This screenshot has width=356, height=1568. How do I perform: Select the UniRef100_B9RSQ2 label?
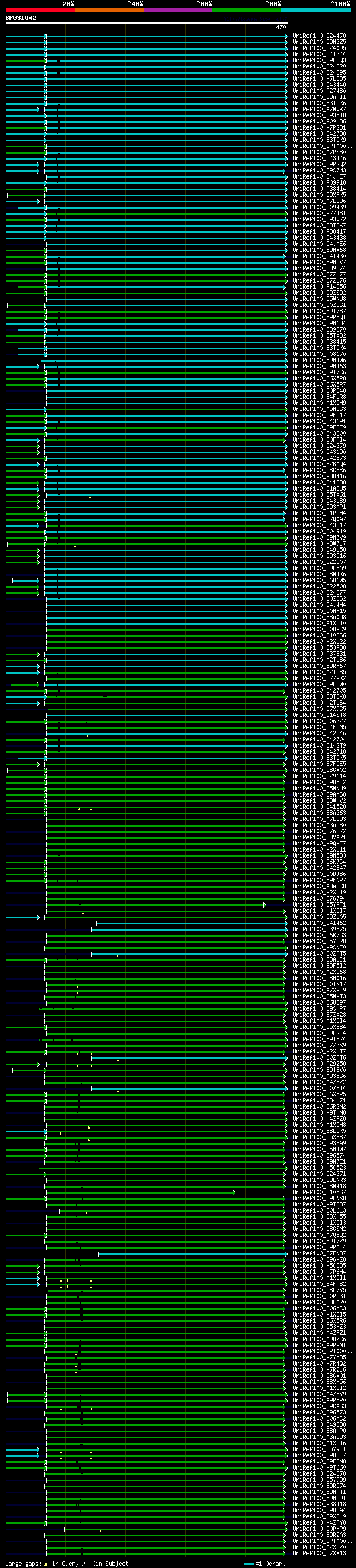click(319, 164)
